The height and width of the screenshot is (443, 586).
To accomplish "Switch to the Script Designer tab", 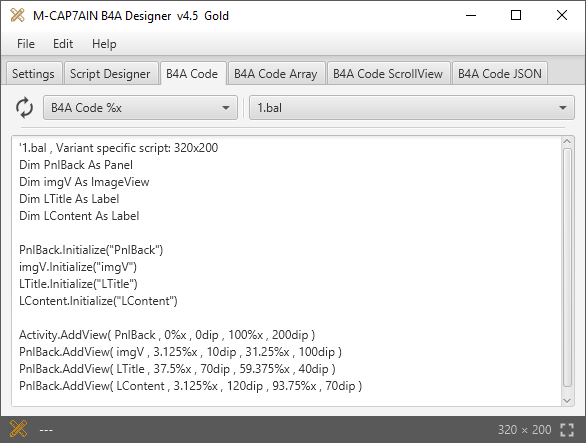I will pyautogui.click(x=110, y=74).
